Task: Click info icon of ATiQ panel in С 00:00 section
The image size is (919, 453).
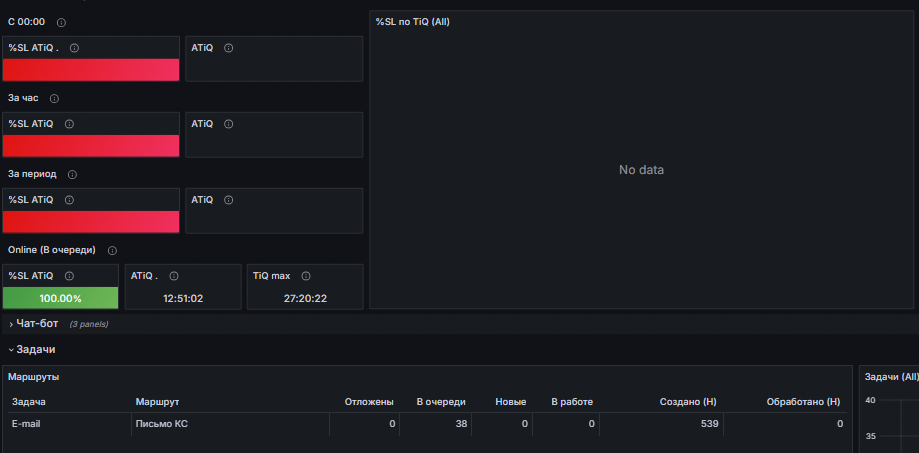Action: [229, 48]
